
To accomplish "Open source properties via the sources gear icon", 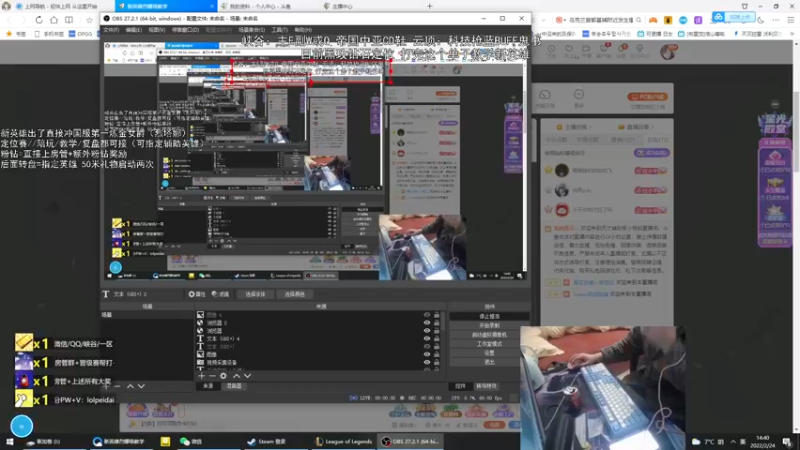I will [223, 376].
